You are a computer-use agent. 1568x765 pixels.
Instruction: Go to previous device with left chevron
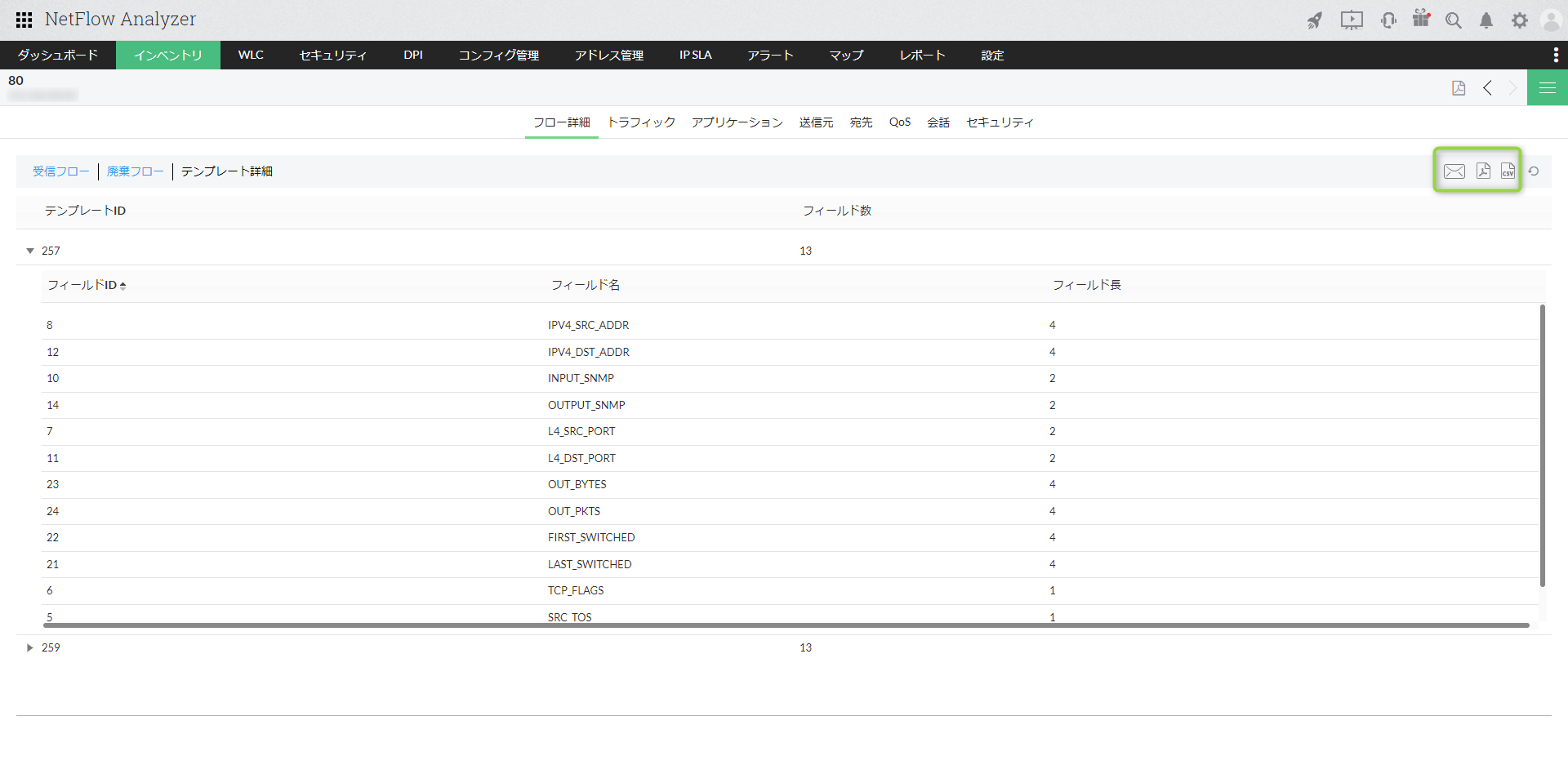click(1488, 88)
